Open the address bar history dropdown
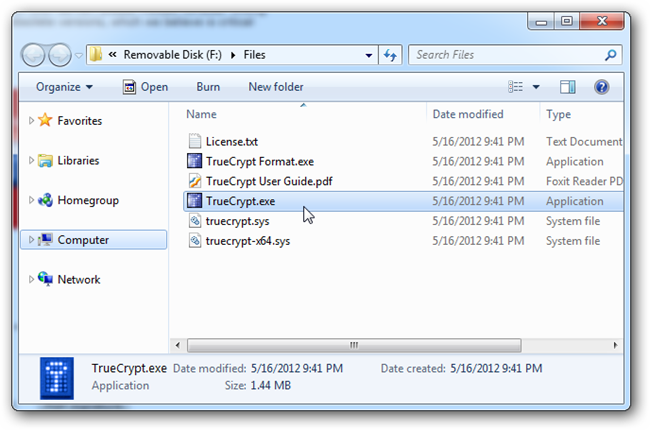 (x=369, y=55)
